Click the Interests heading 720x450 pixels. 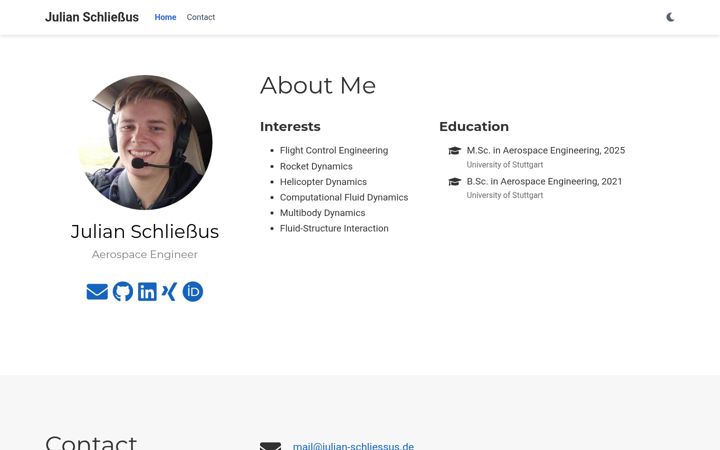click(290, 126)
